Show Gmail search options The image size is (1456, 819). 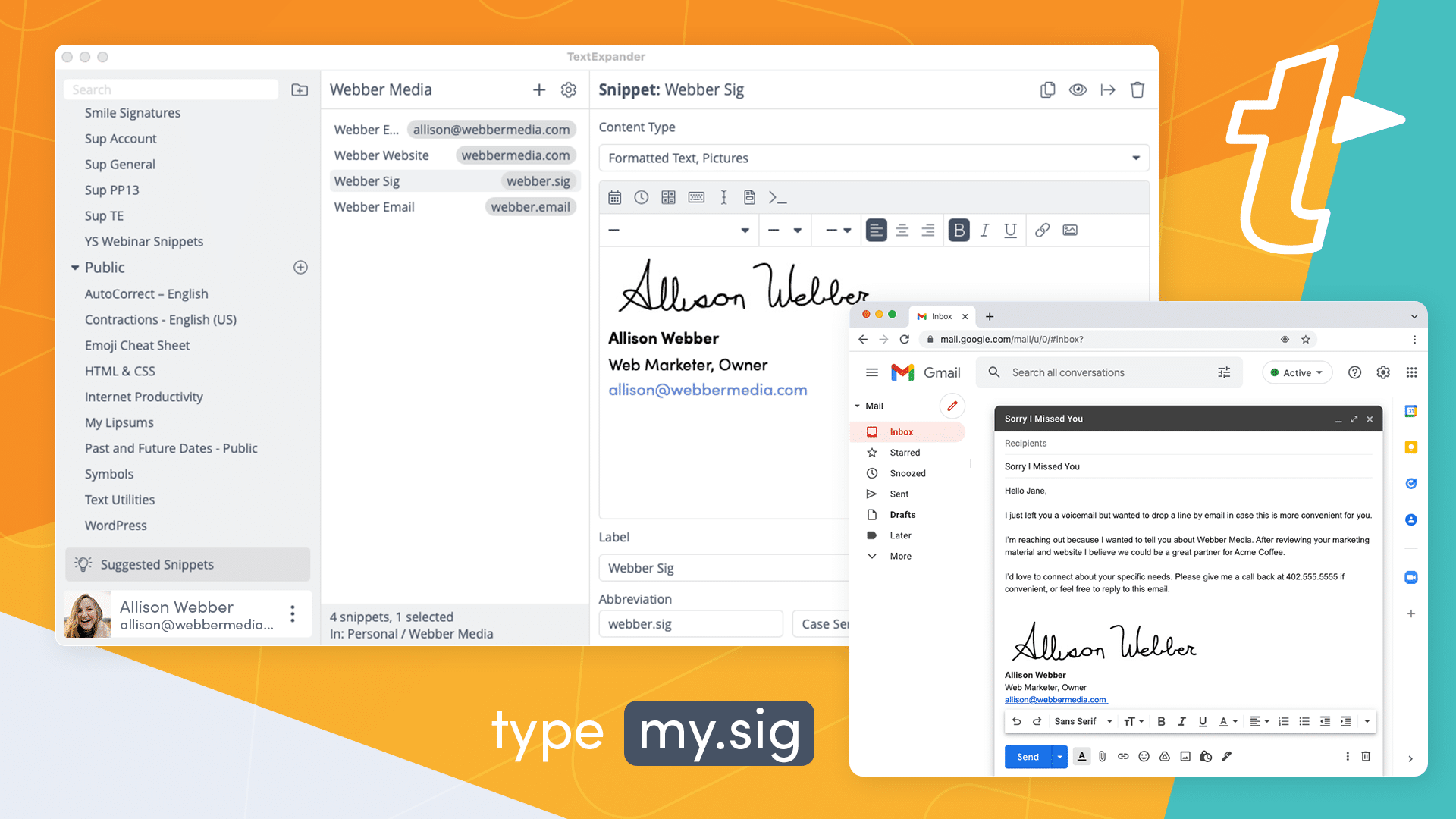pyautogui.click(x=1224, y=373)
